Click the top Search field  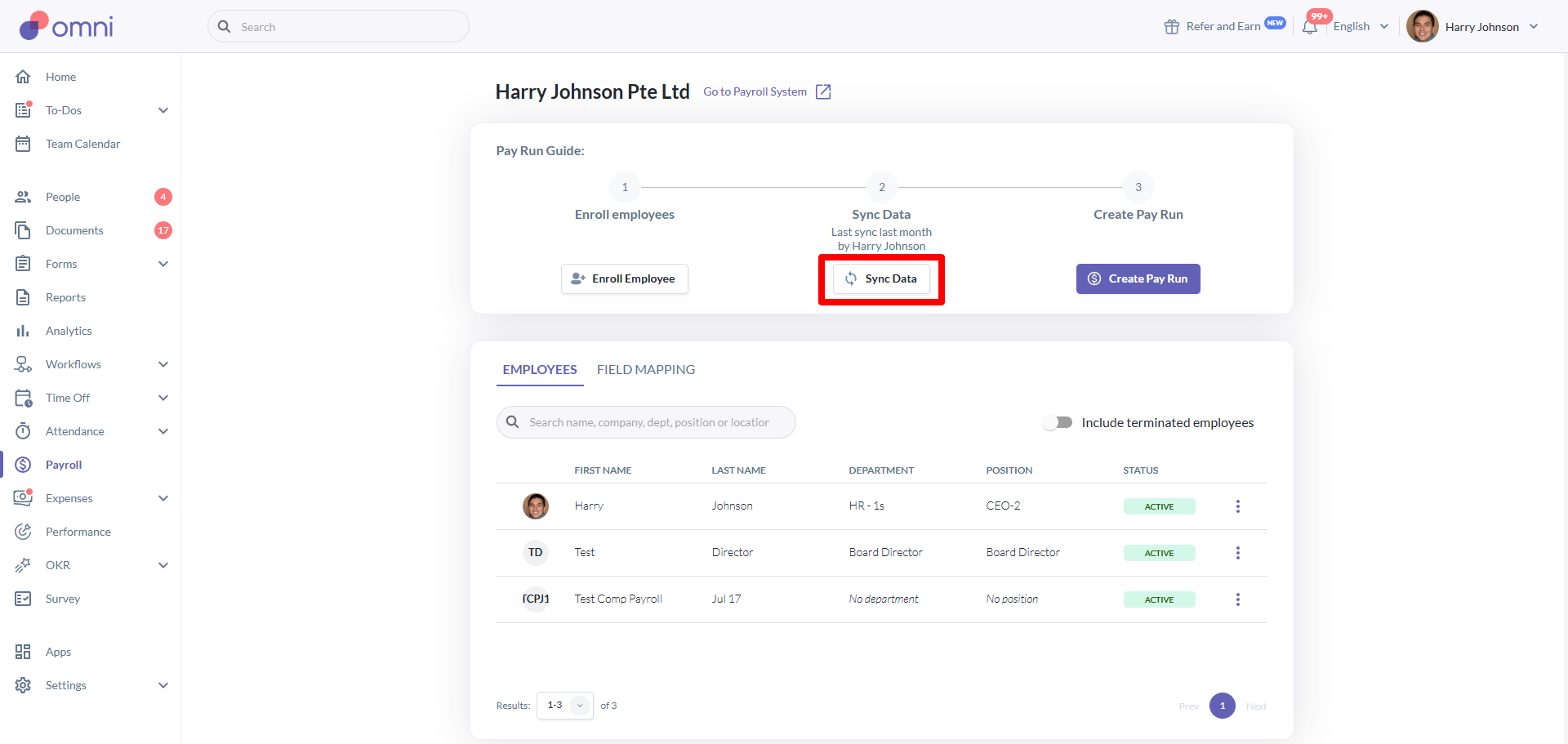coord(338,27)
